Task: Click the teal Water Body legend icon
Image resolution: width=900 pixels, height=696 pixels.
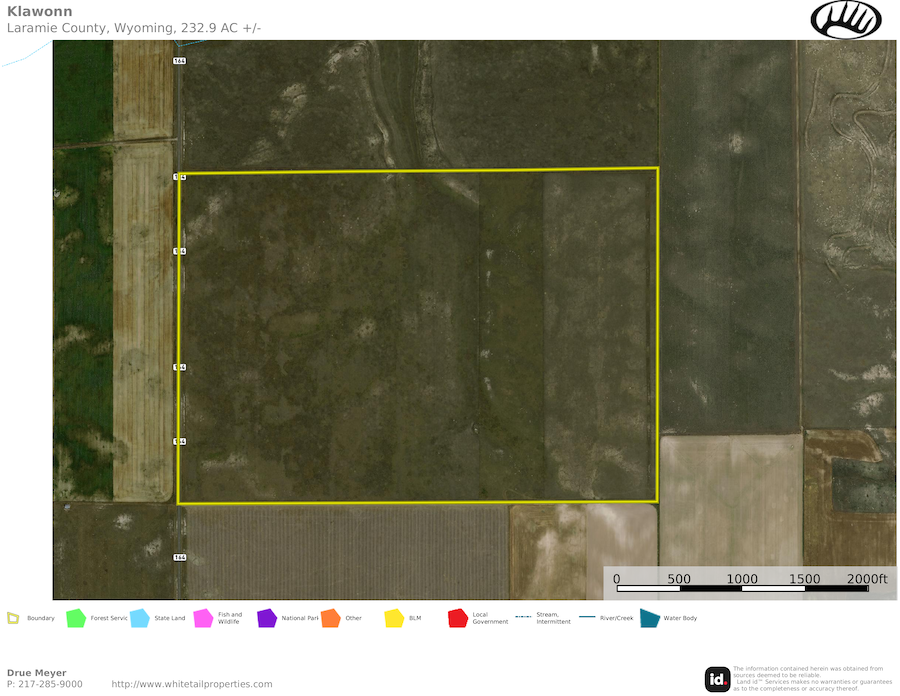Action: (650, 618)
